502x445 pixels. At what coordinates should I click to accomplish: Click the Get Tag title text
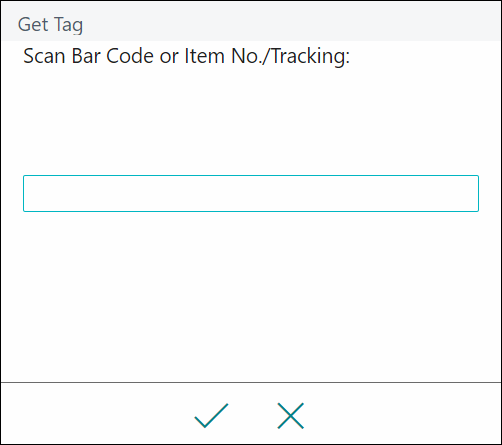50,25
